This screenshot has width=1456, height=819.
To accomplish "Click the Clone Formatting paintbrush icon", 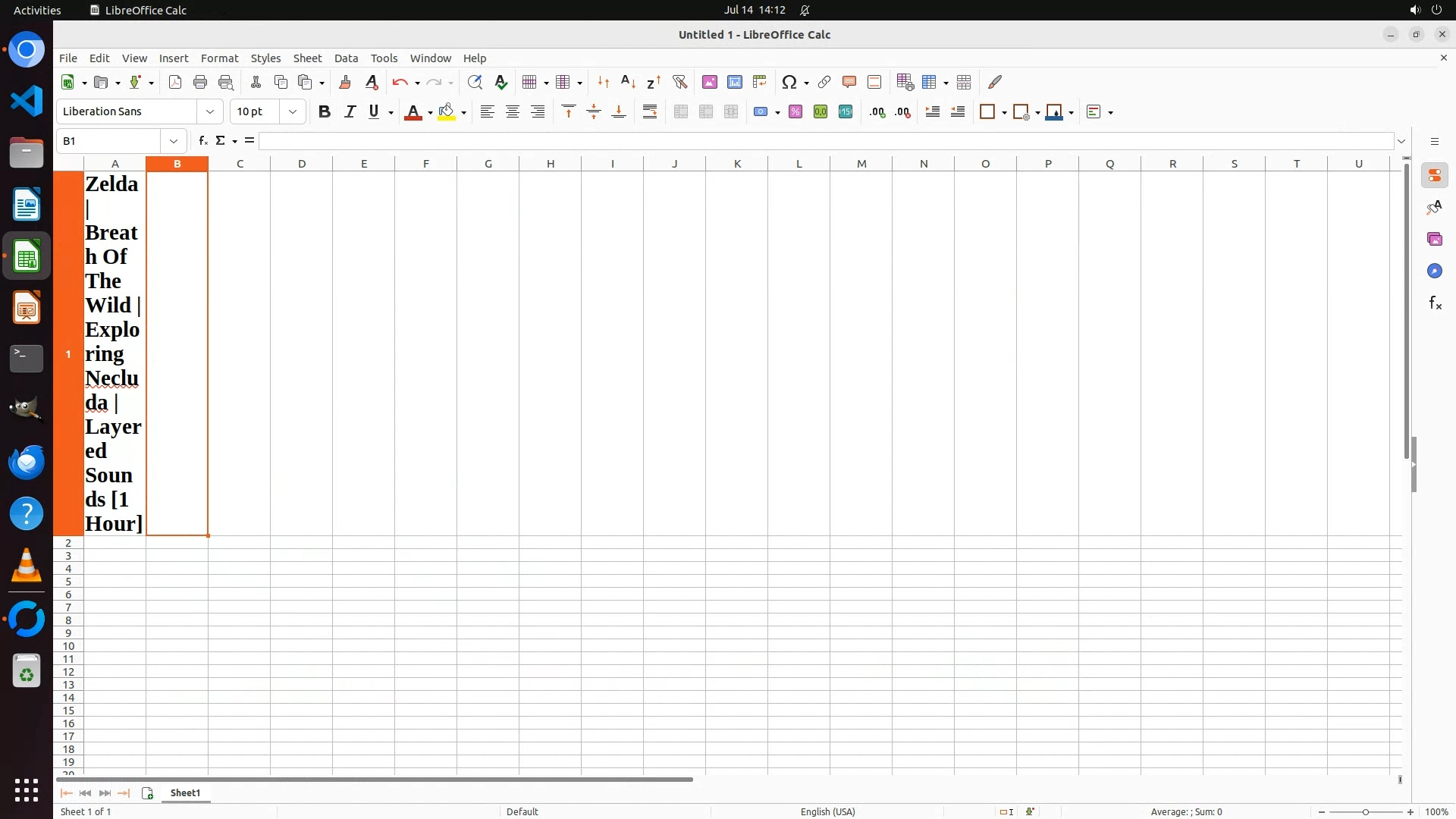I will pyautogui.click(x=345, y=82).
